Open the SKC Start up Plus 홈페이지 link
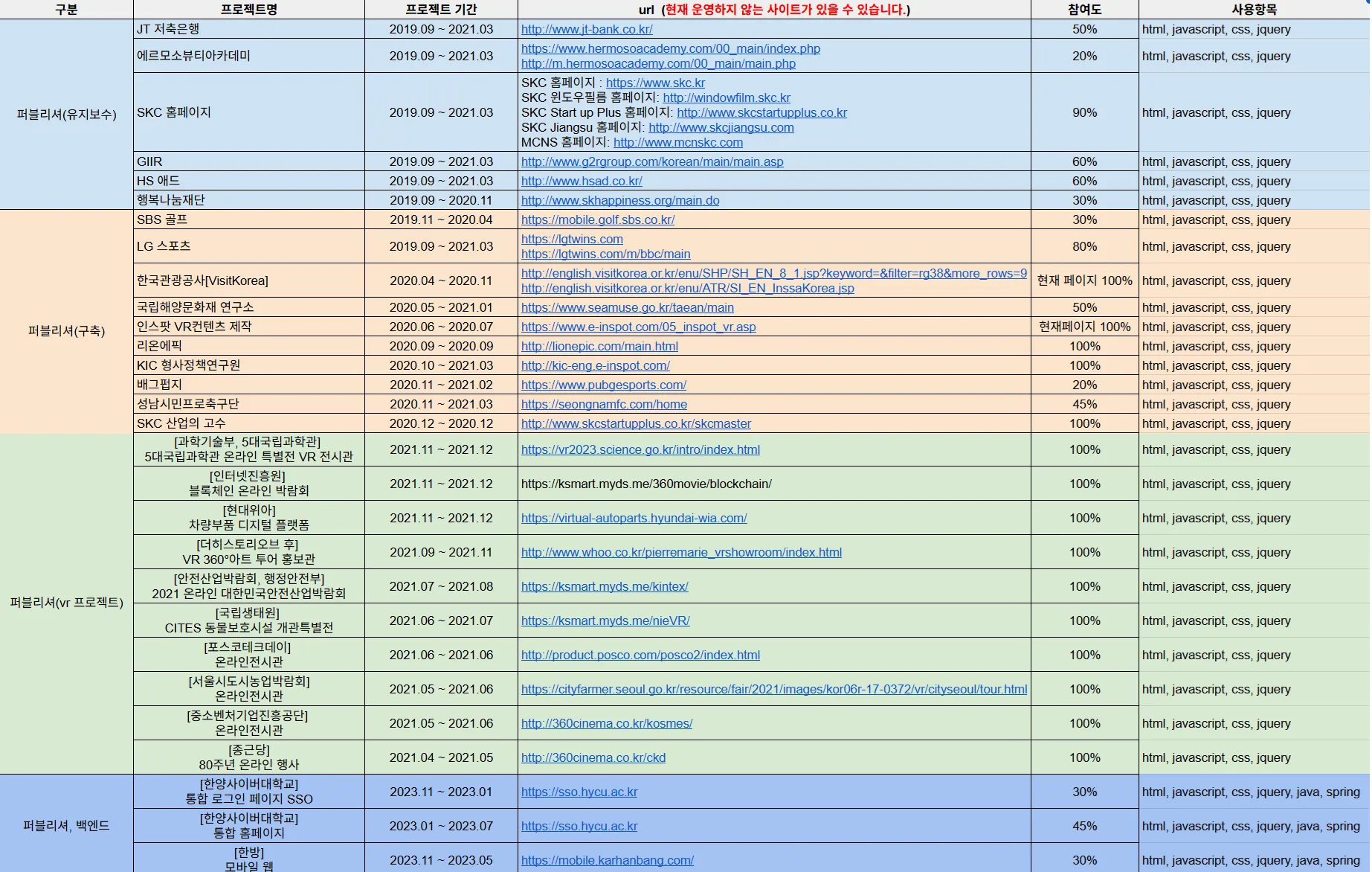This screenshot has width=1372, height=872. (761, 113)
